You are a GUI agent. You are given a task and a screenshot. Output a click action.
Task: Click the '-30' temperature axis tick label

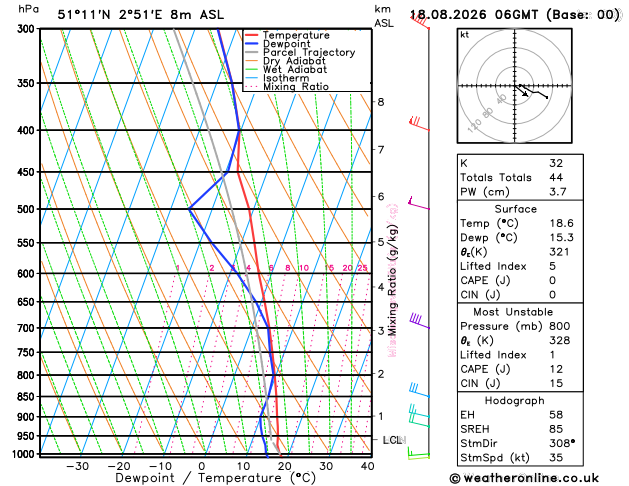[77, 466]
